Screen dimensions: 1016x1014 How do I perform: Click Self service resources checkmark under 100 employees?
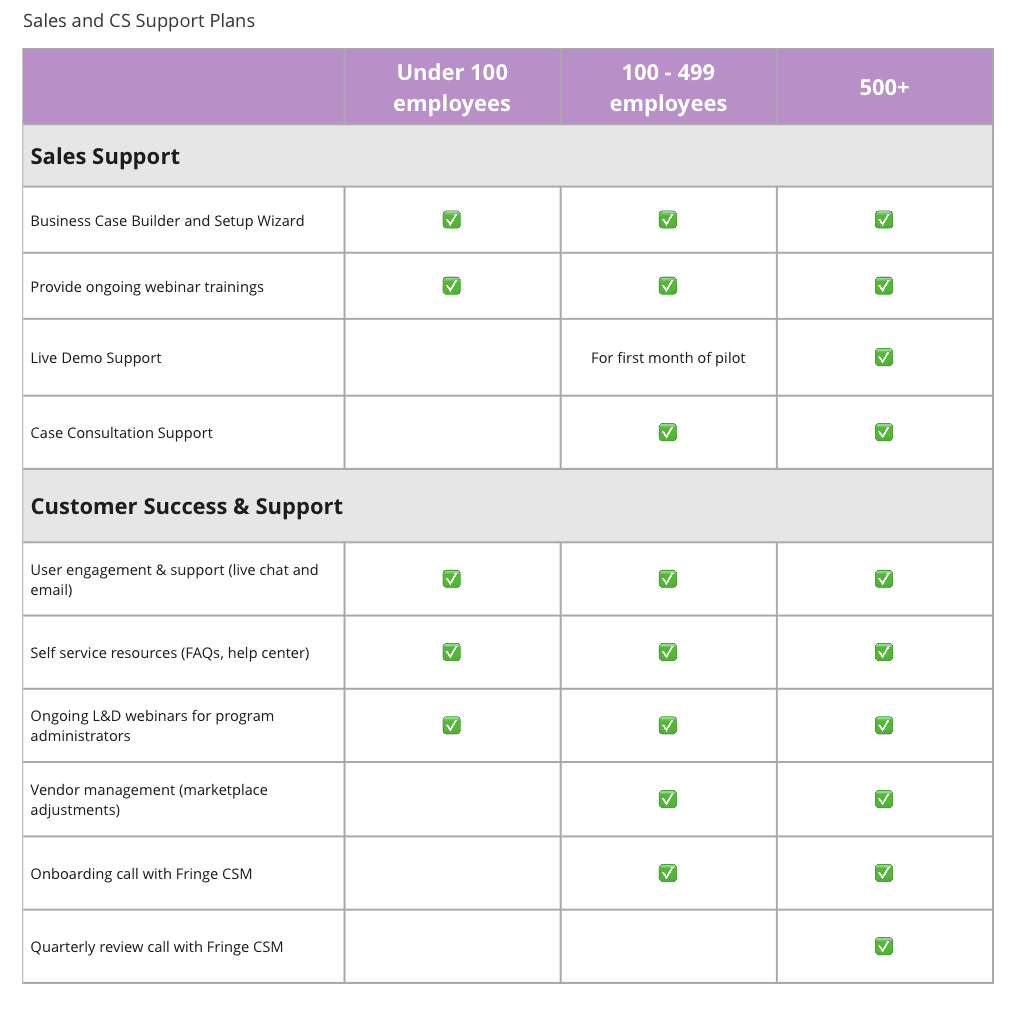(452, 652)
